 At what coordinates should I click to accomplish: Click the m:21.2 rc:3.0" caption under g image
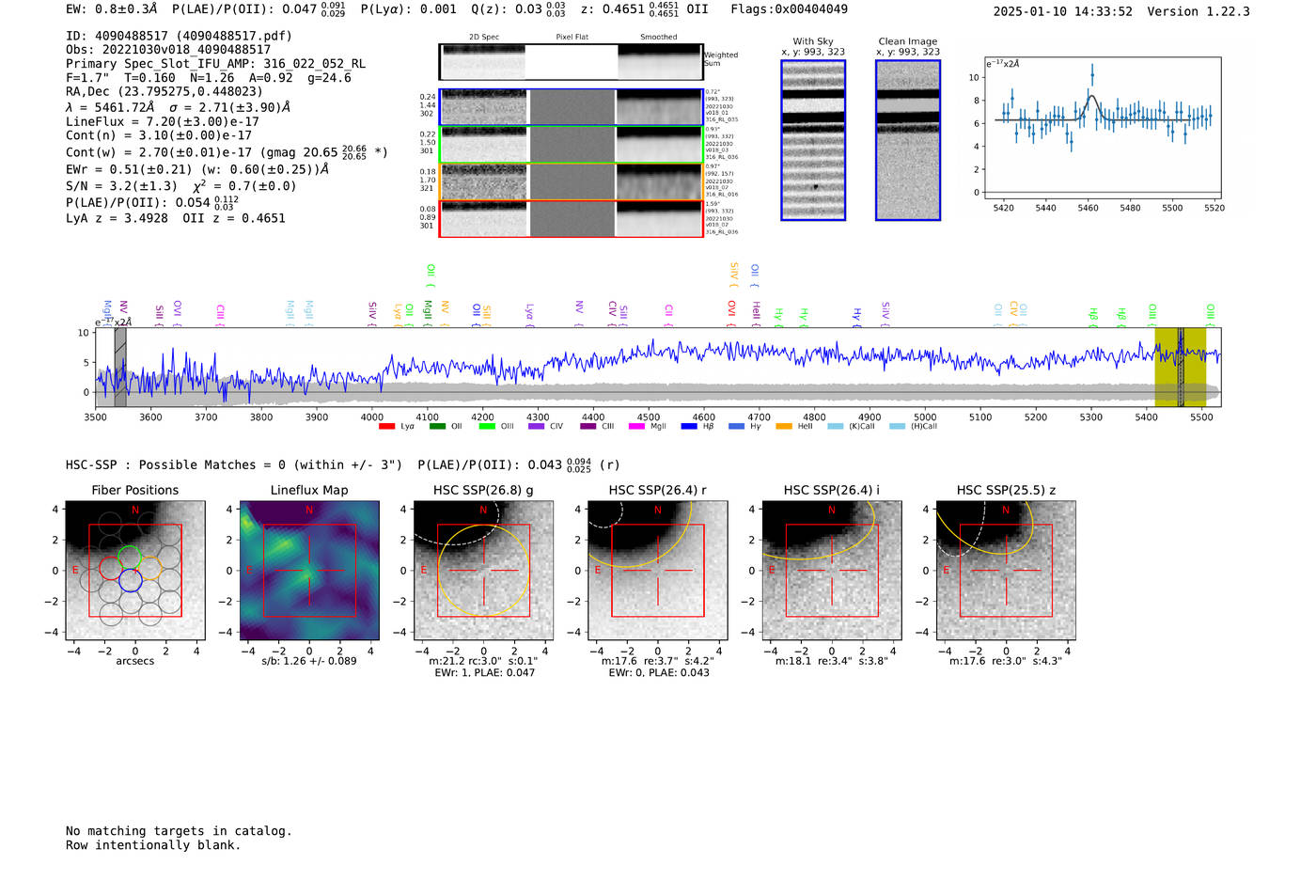(483, 661)
